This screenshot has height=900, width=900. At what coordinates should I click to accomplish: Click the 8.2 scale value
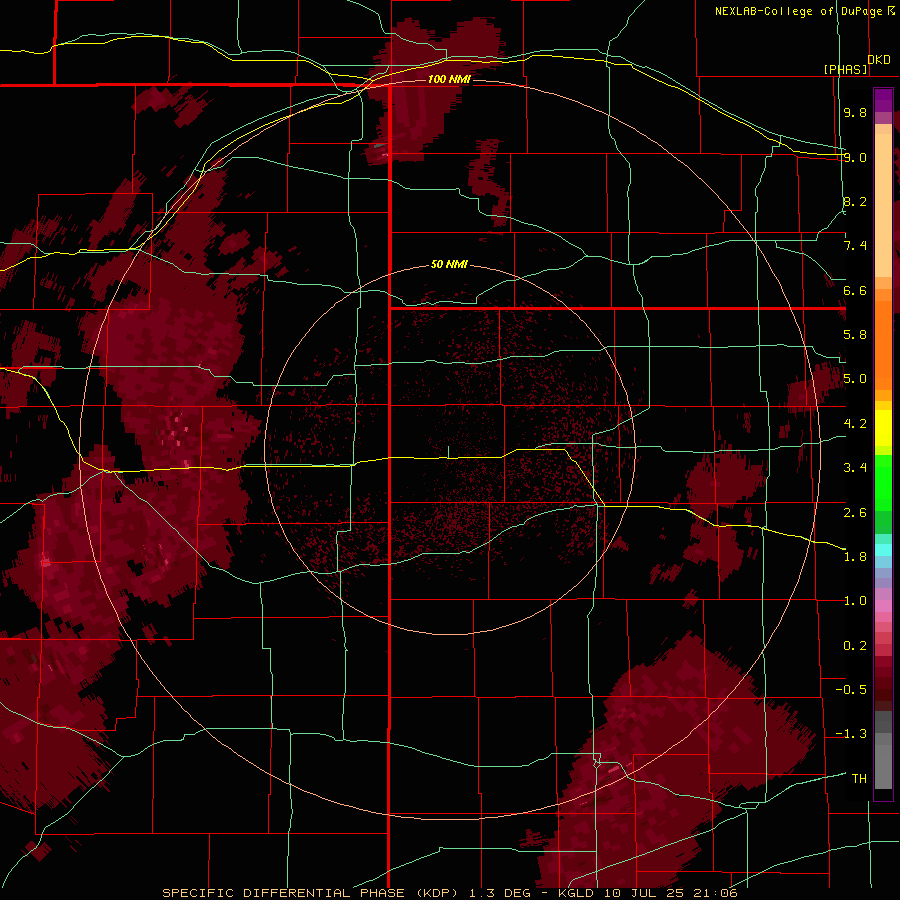click(x=855, y=201)
